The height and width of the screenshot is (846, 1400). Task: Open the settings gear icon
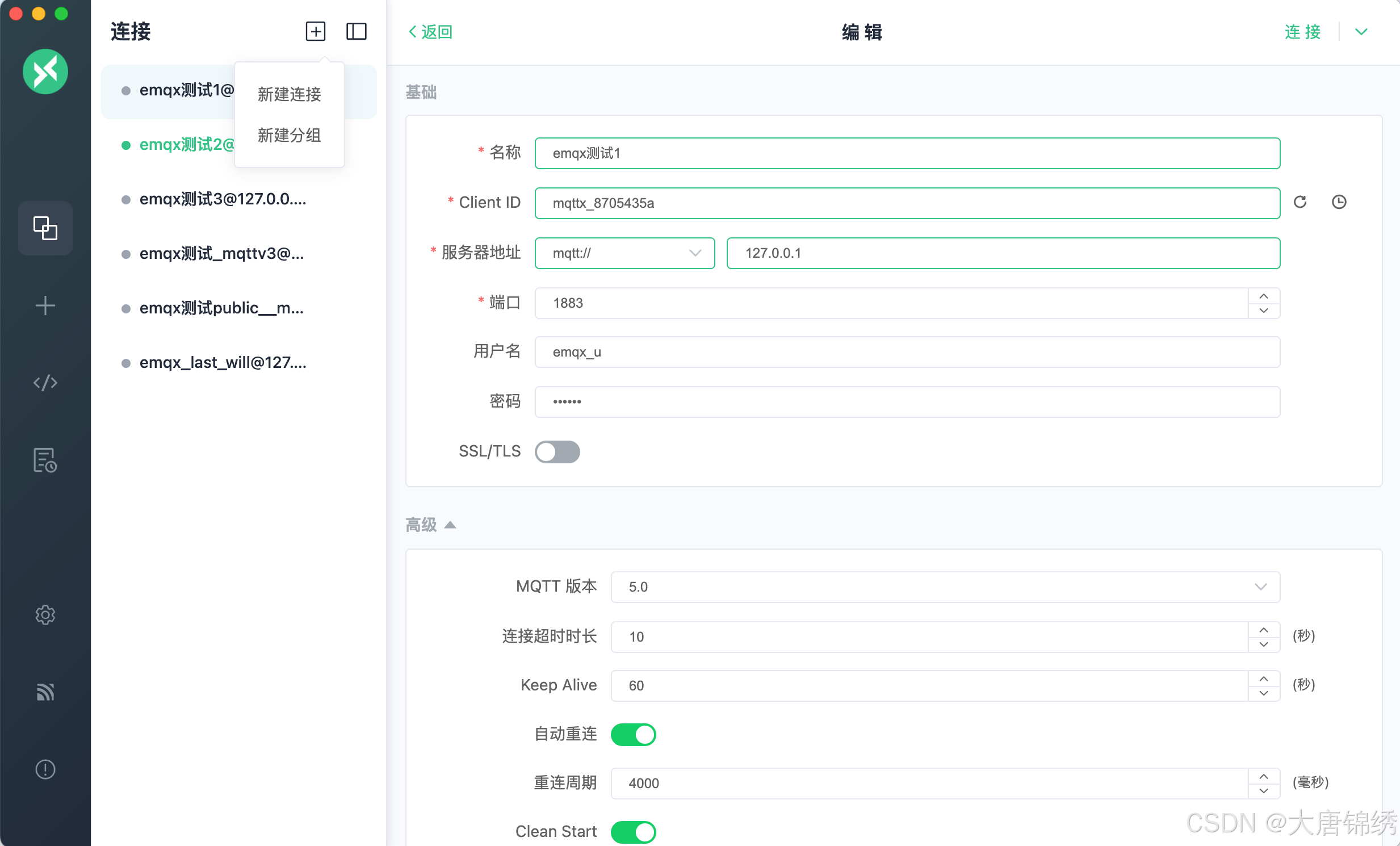click(x=45, y=615)
